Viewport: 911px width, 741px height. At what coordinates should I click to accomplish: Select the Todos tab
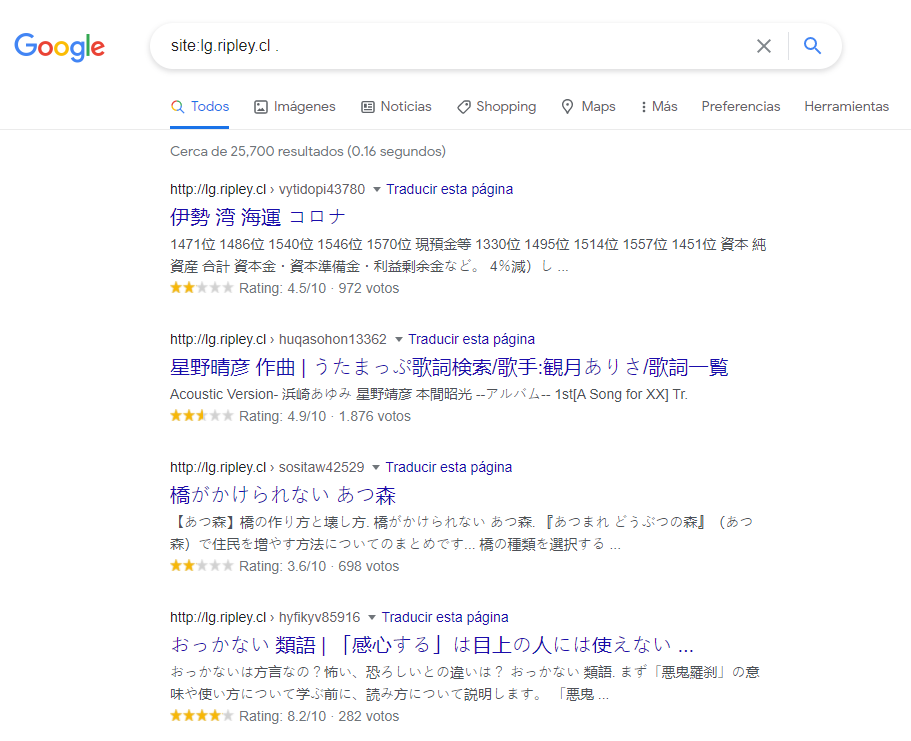pyautogui.click(x=200, y=106)
